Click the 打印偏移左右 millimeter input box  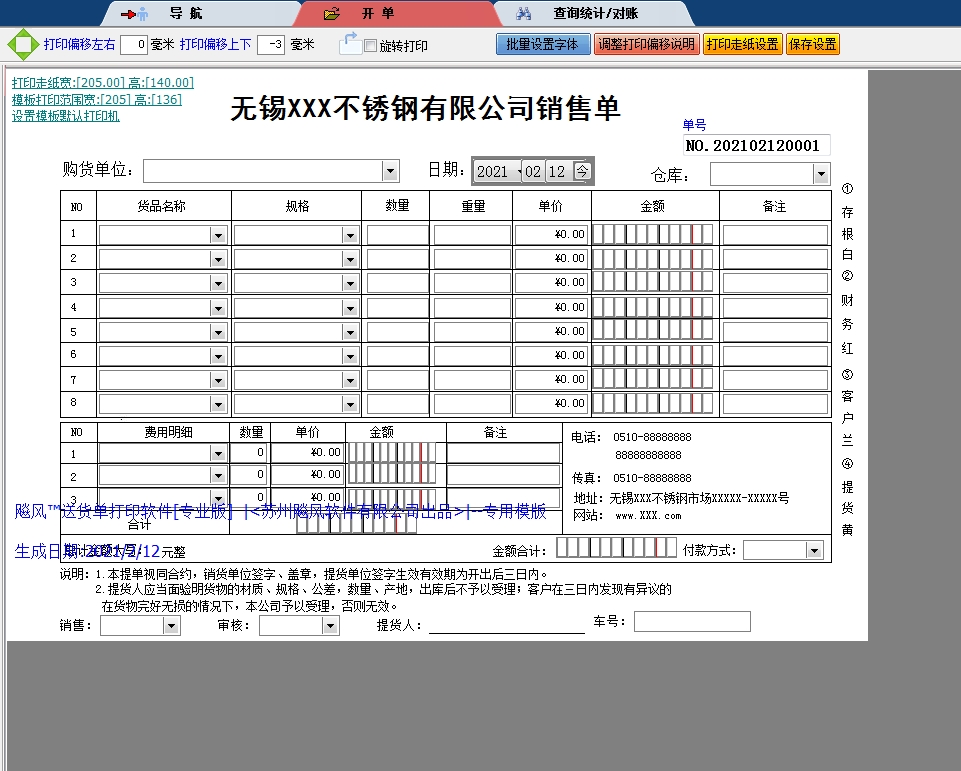[x=133, y=45]
